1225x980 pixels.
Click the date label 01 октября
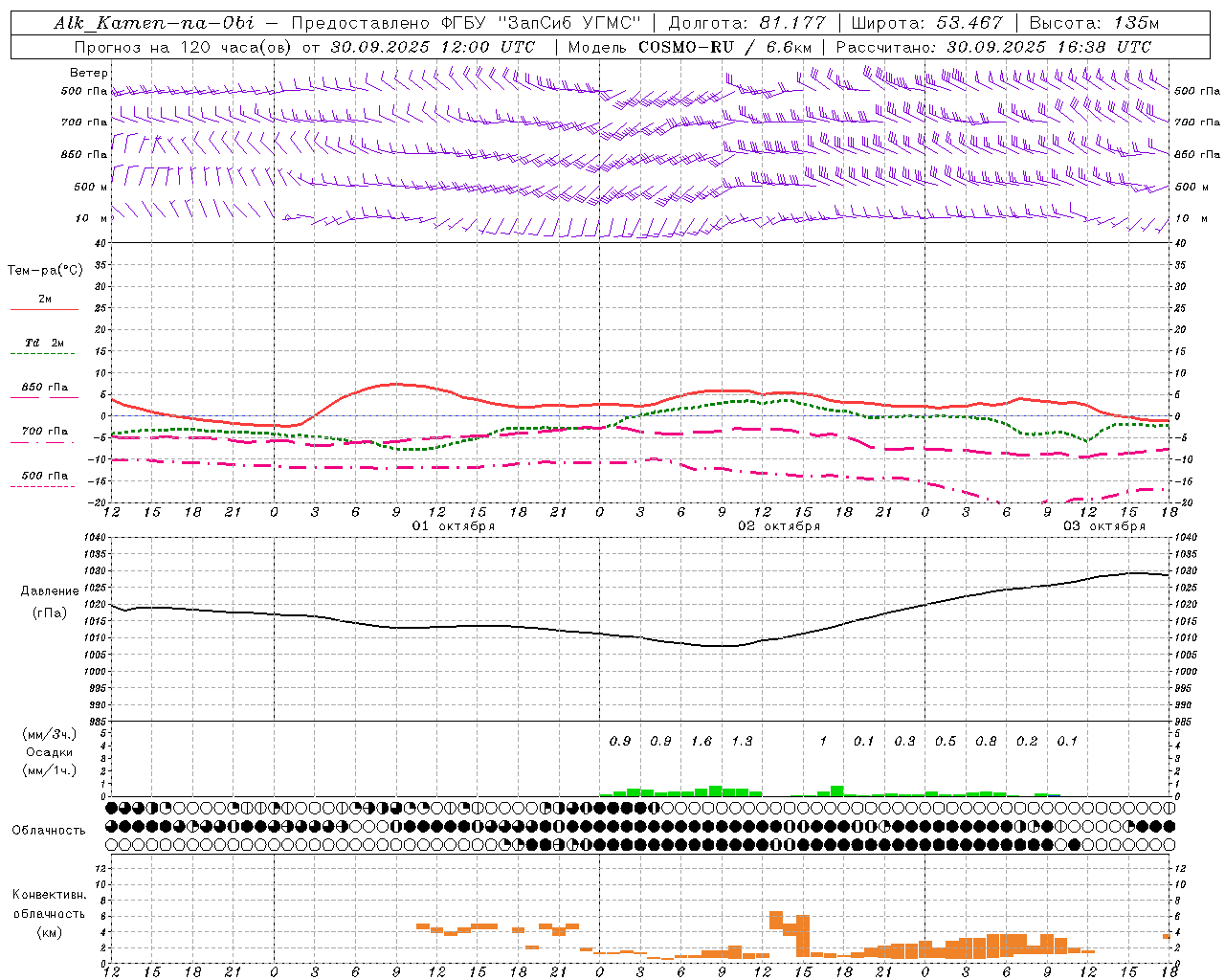454,526
